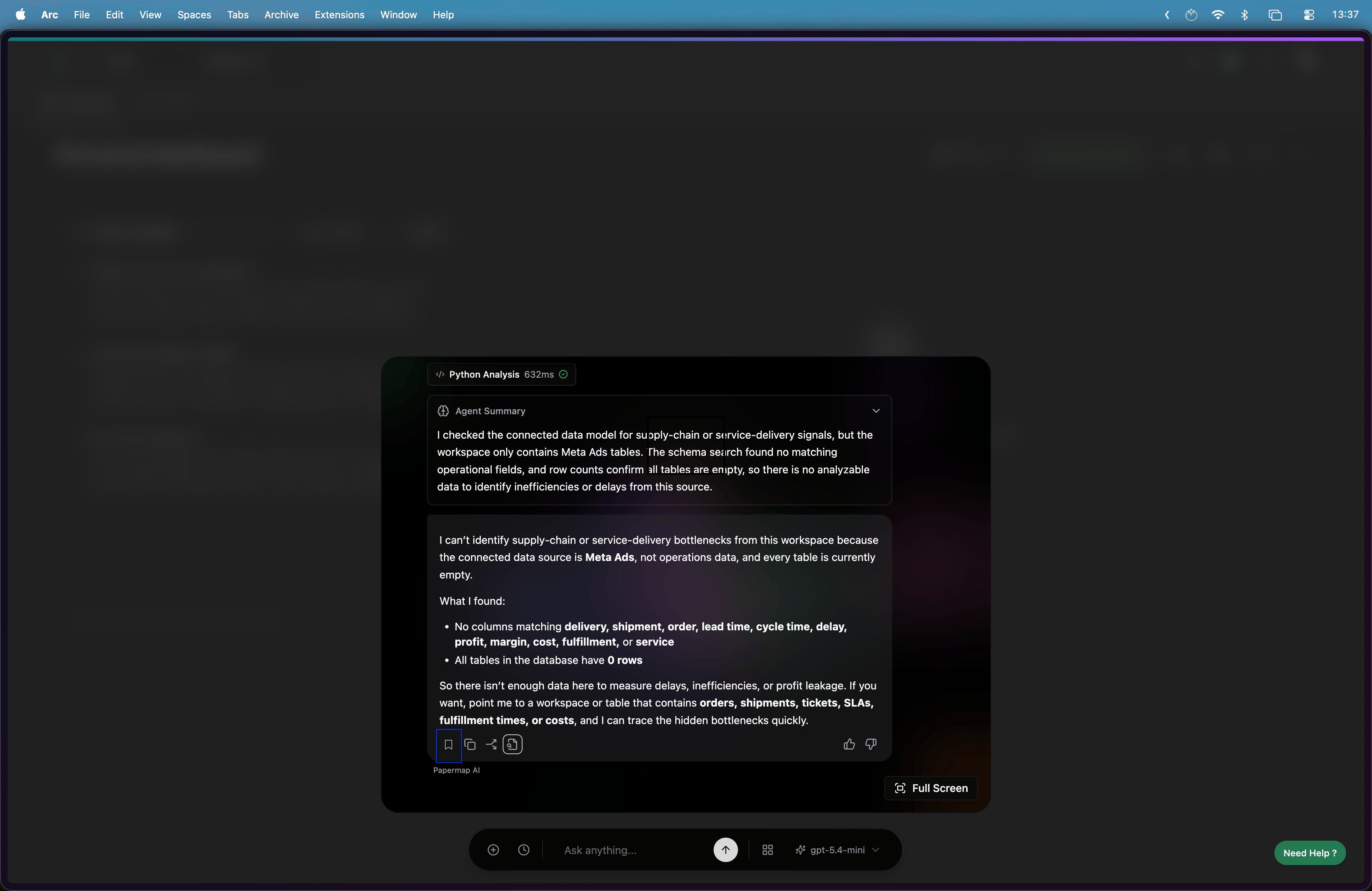The height and width of the screenshot is (891, 1372).
Task: Open the Python Analysis step
Action: pos(502,375)
